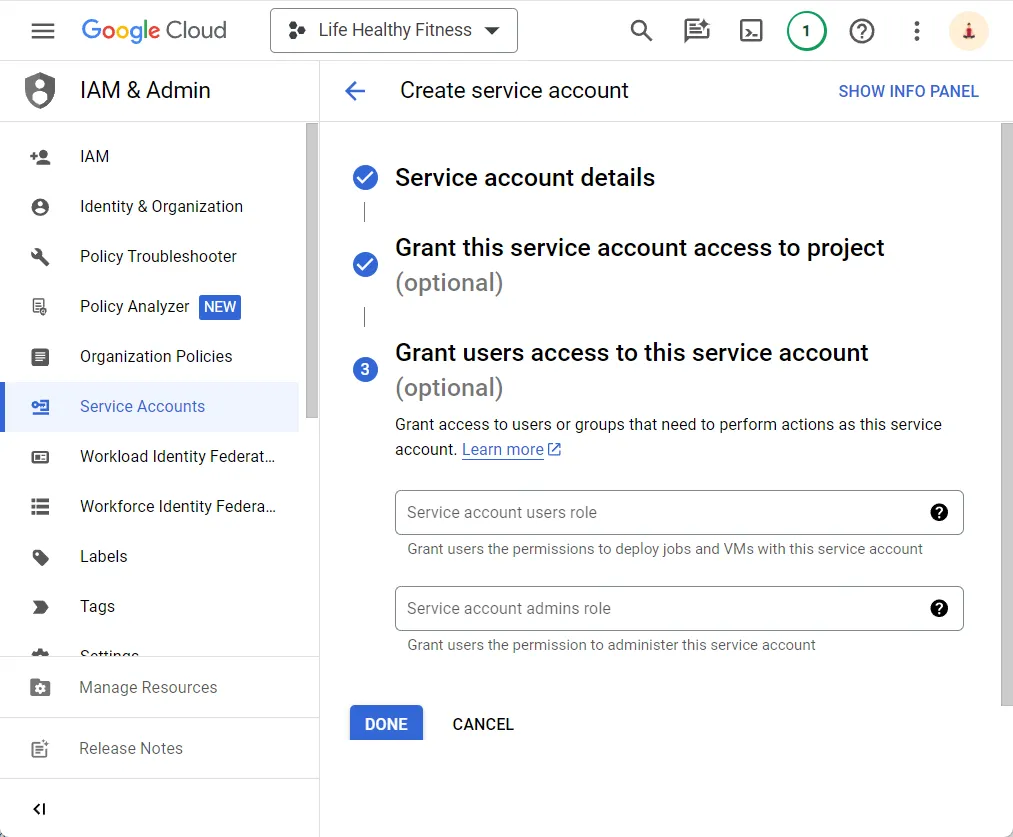This screenshot has width=1013, height=837.
Task: Open the Life Healthy Fitness project selector
Action: point(393,30)
